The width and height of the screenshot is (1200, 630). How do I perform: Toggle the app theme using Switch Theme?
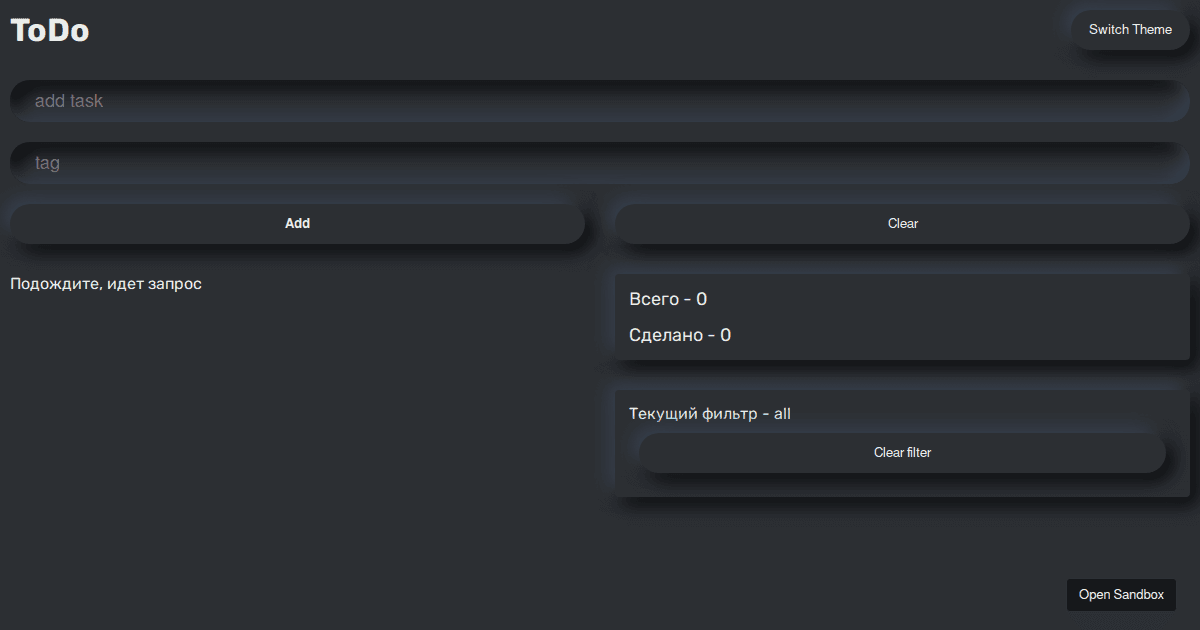coord(1129,29)
